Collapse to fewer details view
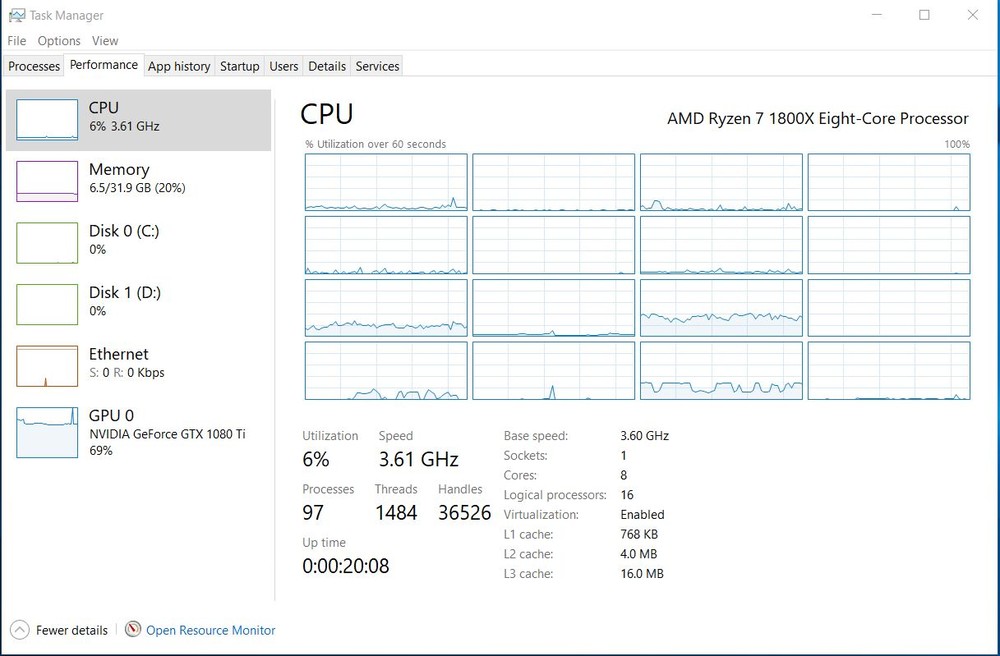Image resolution: width=1000 pixels, height=656 pixels. pyautogui.click(x=60, y=630)
